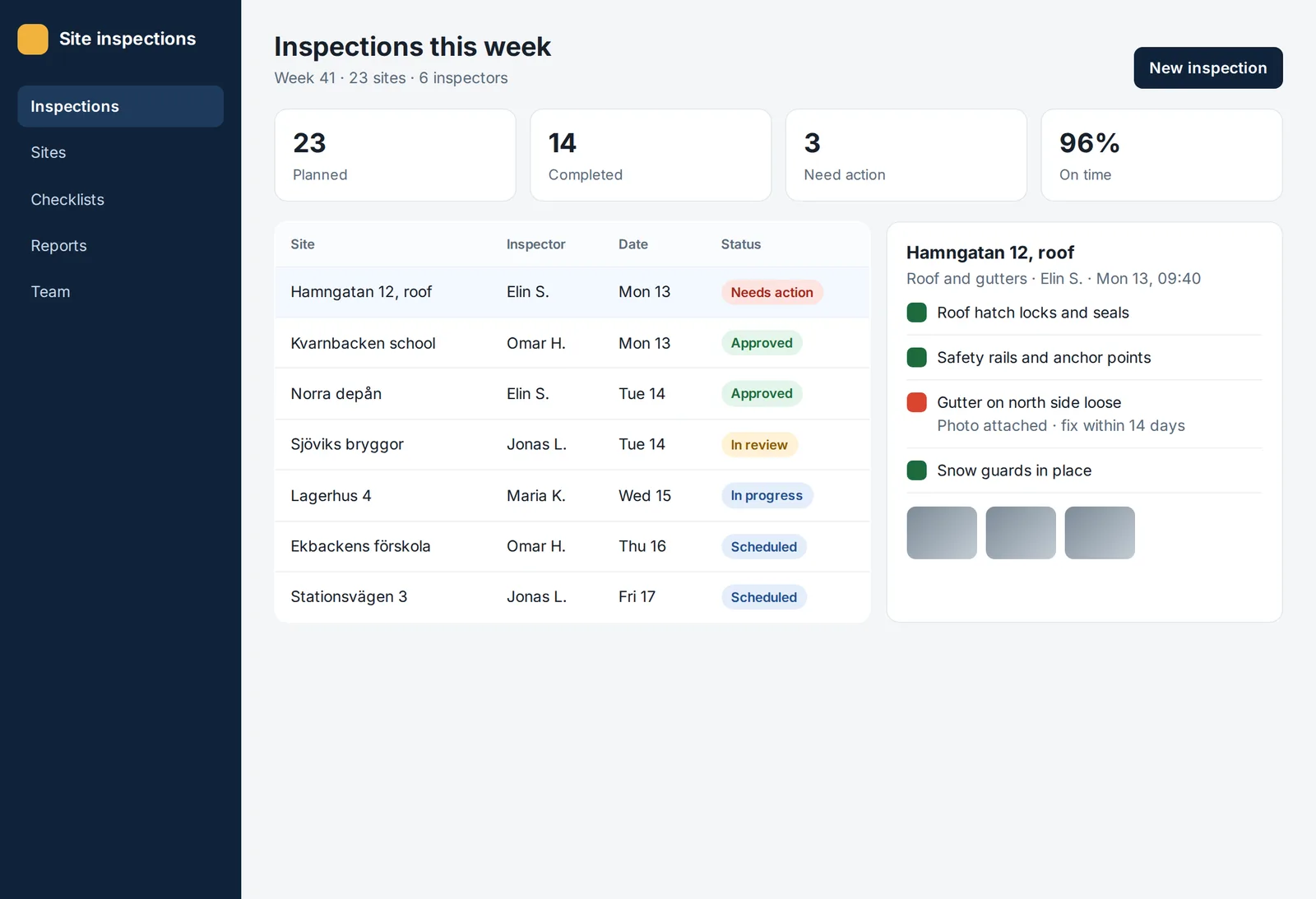Click the New inspection button
The width and height of the screenshot is (1316, 899).
(x=1207, y=67)
